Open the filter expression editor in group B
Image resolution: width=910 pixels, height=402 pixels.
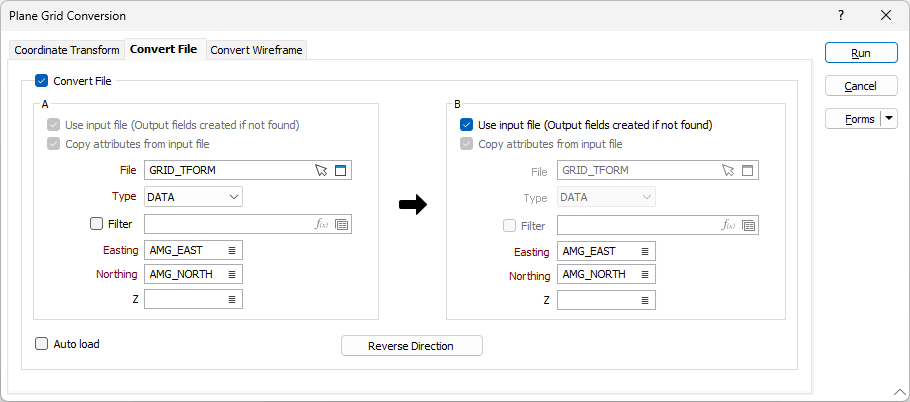[x=729, y=226]
